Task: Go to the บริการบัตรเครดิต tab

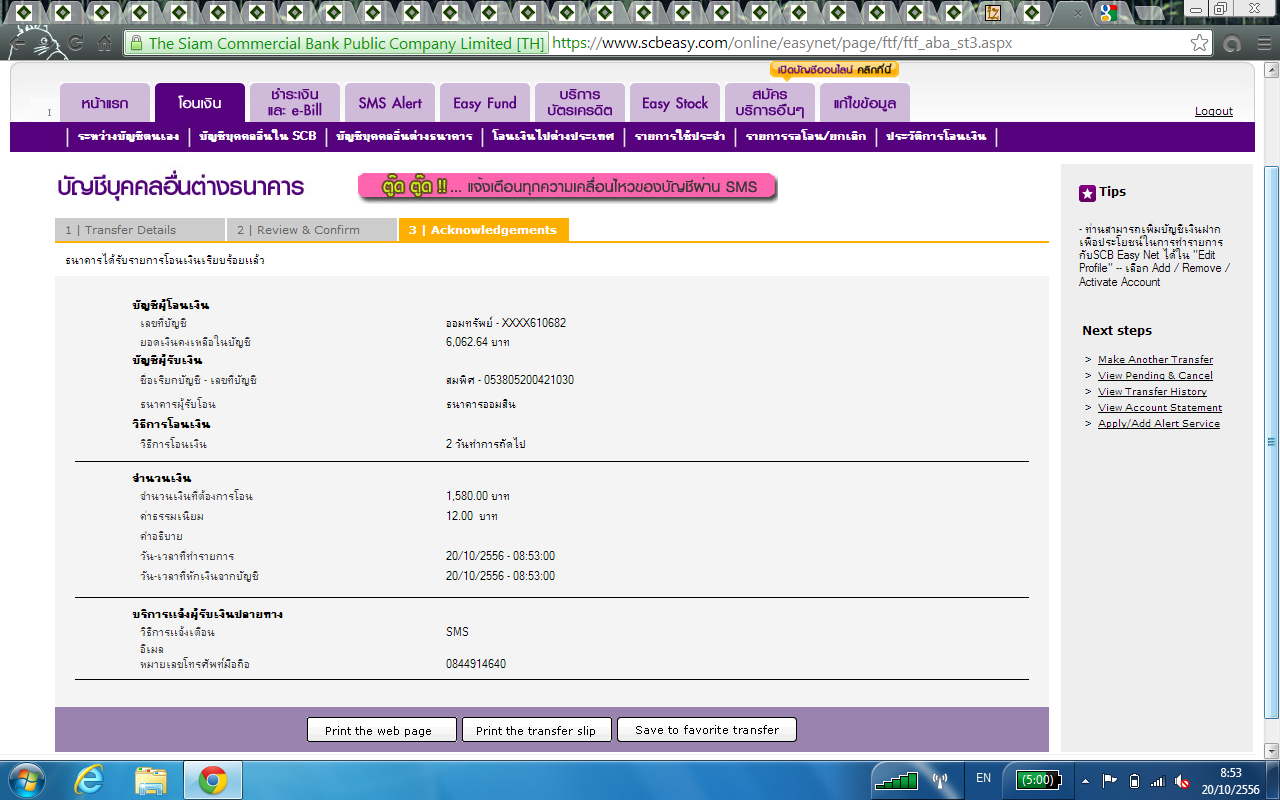Action: 579,103
